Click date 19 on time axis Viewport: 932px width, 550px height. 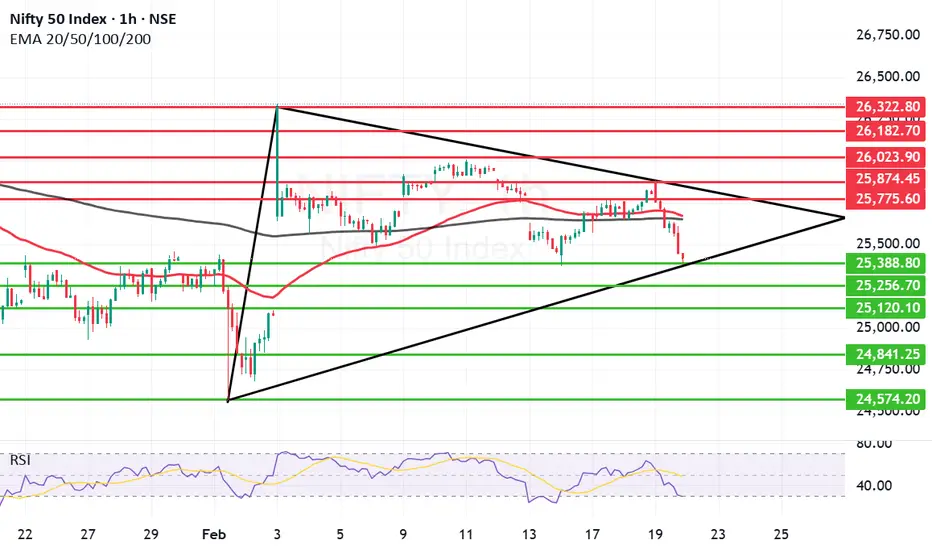click(655, 535)
